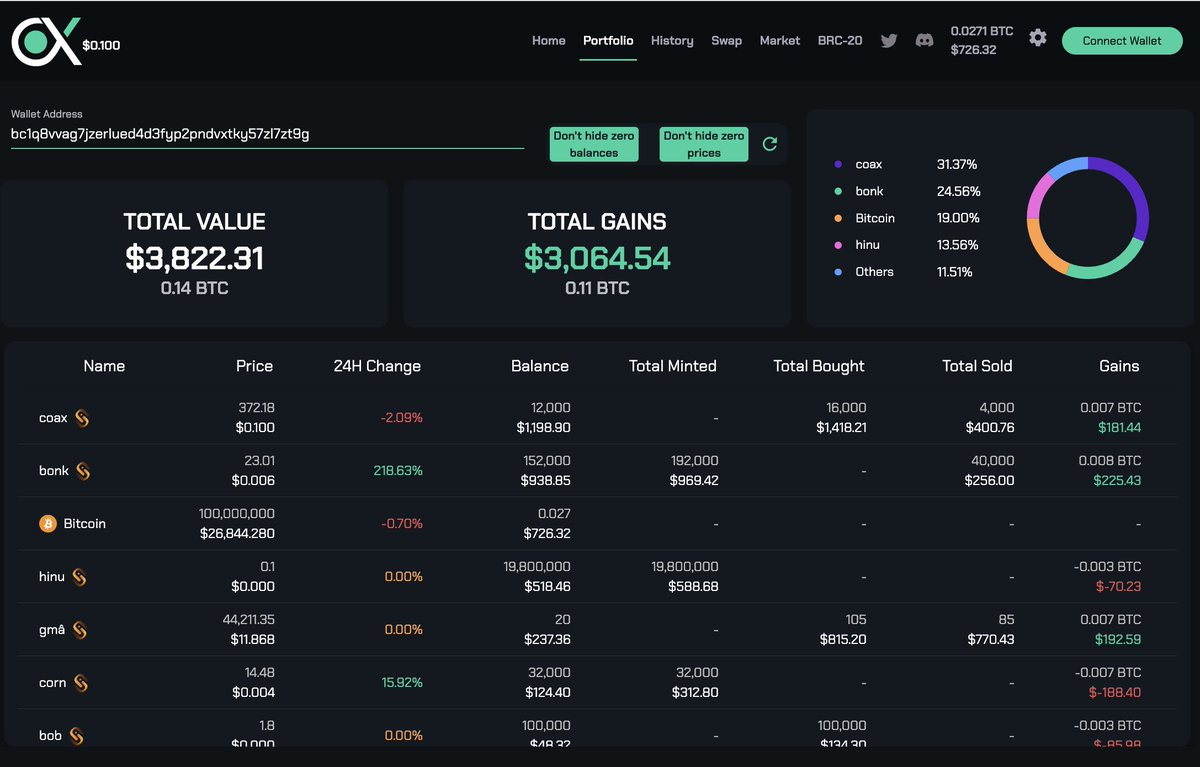
Task: Refresh portfolio with the reload icon
Action: point(770,144)
